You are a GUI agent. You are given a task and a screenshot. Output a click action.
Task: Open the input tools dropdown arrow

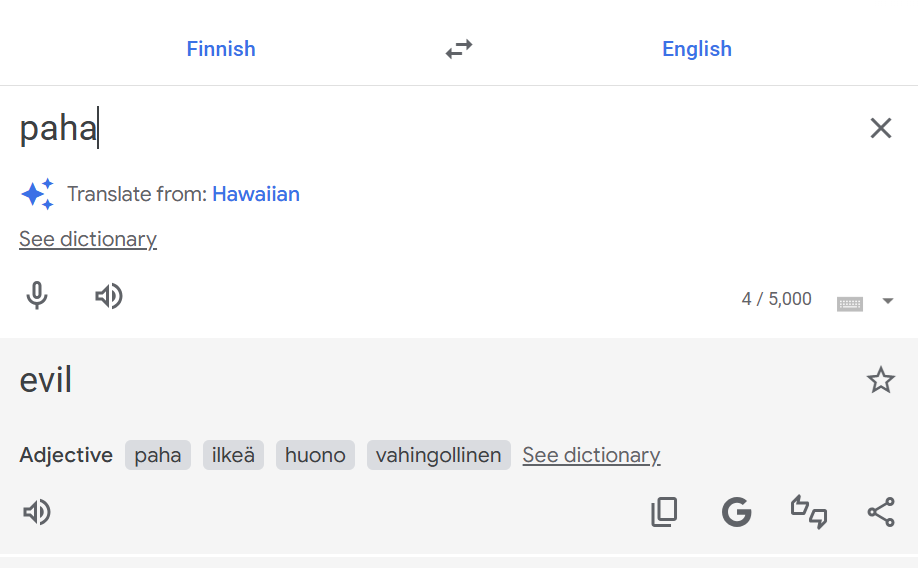pos(888,301)
